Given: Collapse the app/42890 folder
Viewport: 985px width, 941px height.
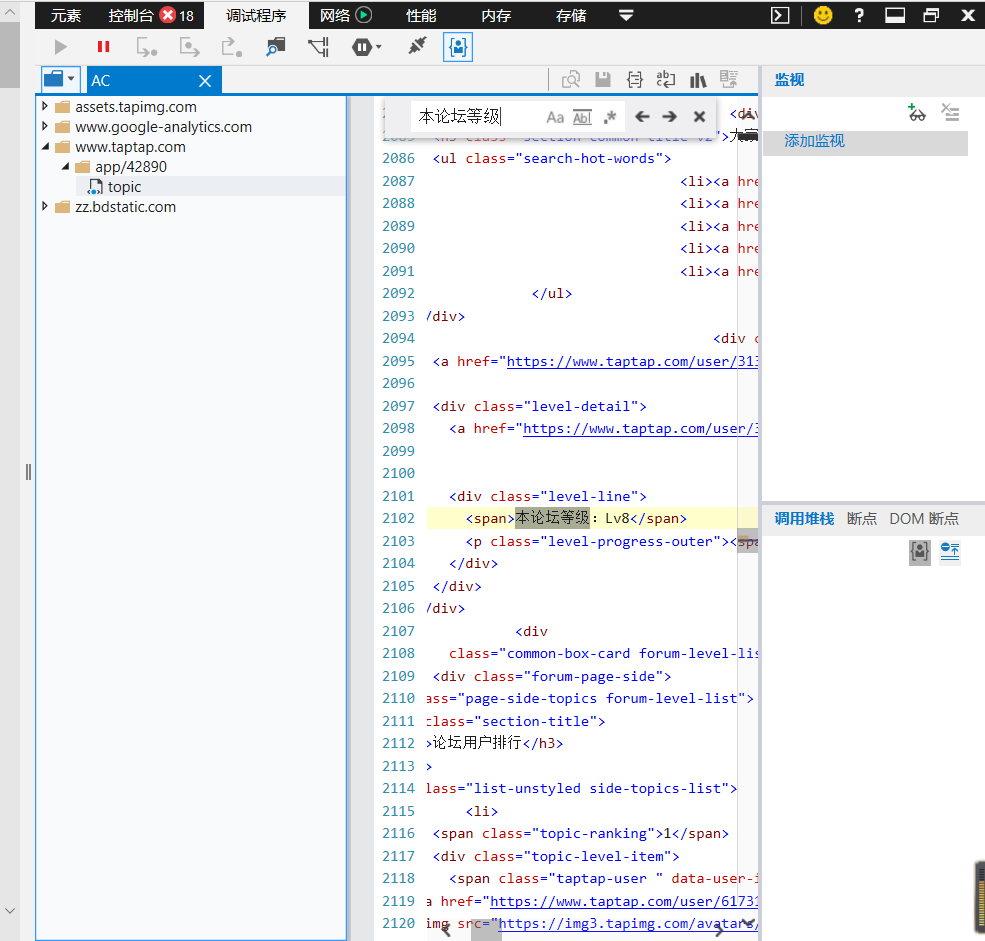Looking at the screenshot, I should [x=65, y=166].
